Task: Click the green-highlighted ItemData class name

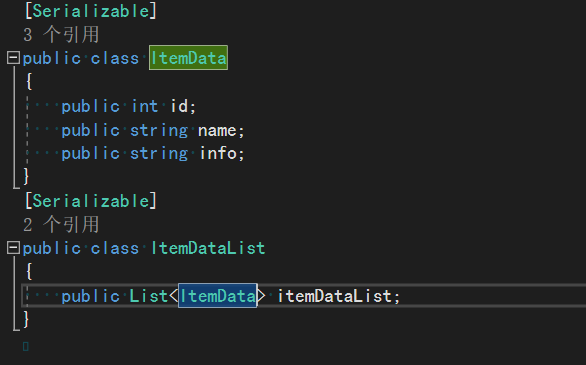Action: pyautogui.click(x=188, y=58)
